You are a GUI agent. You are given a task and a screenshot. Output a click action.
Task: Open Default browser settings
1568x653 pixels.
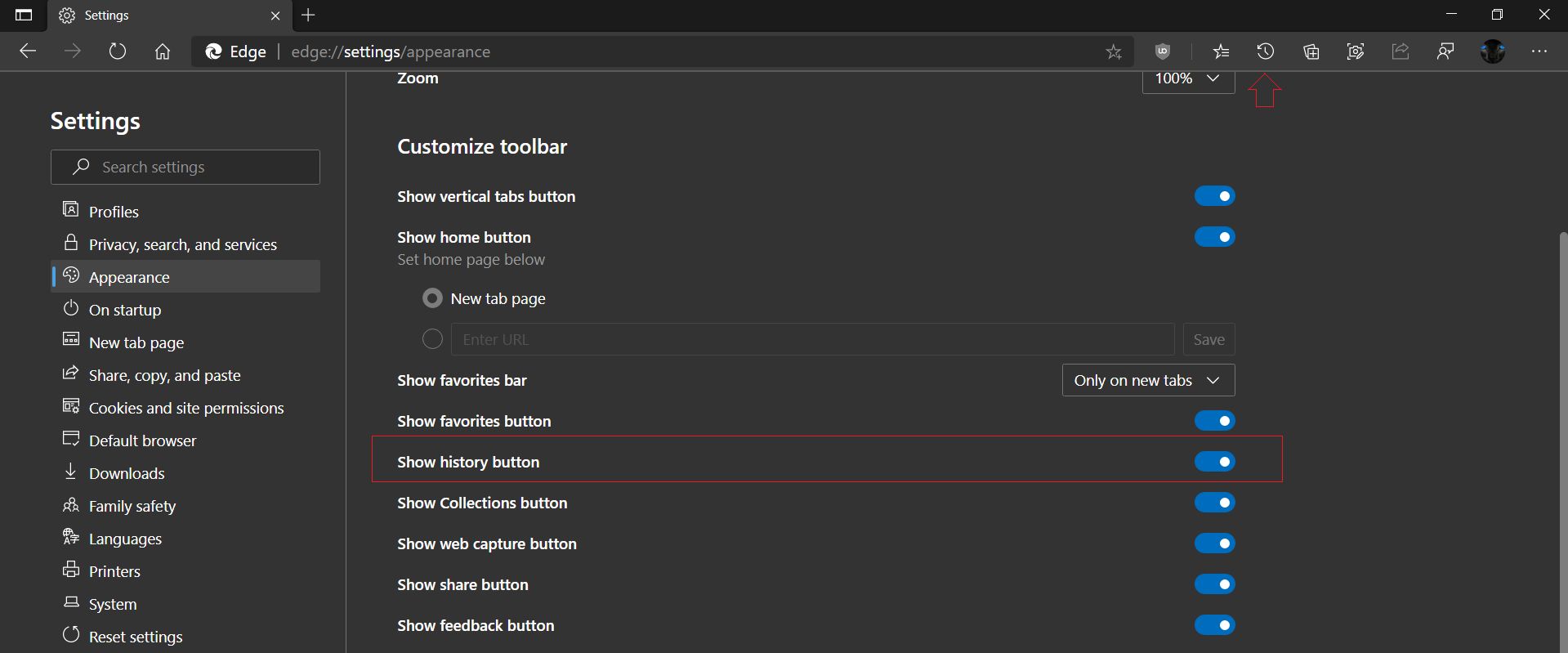185,441
